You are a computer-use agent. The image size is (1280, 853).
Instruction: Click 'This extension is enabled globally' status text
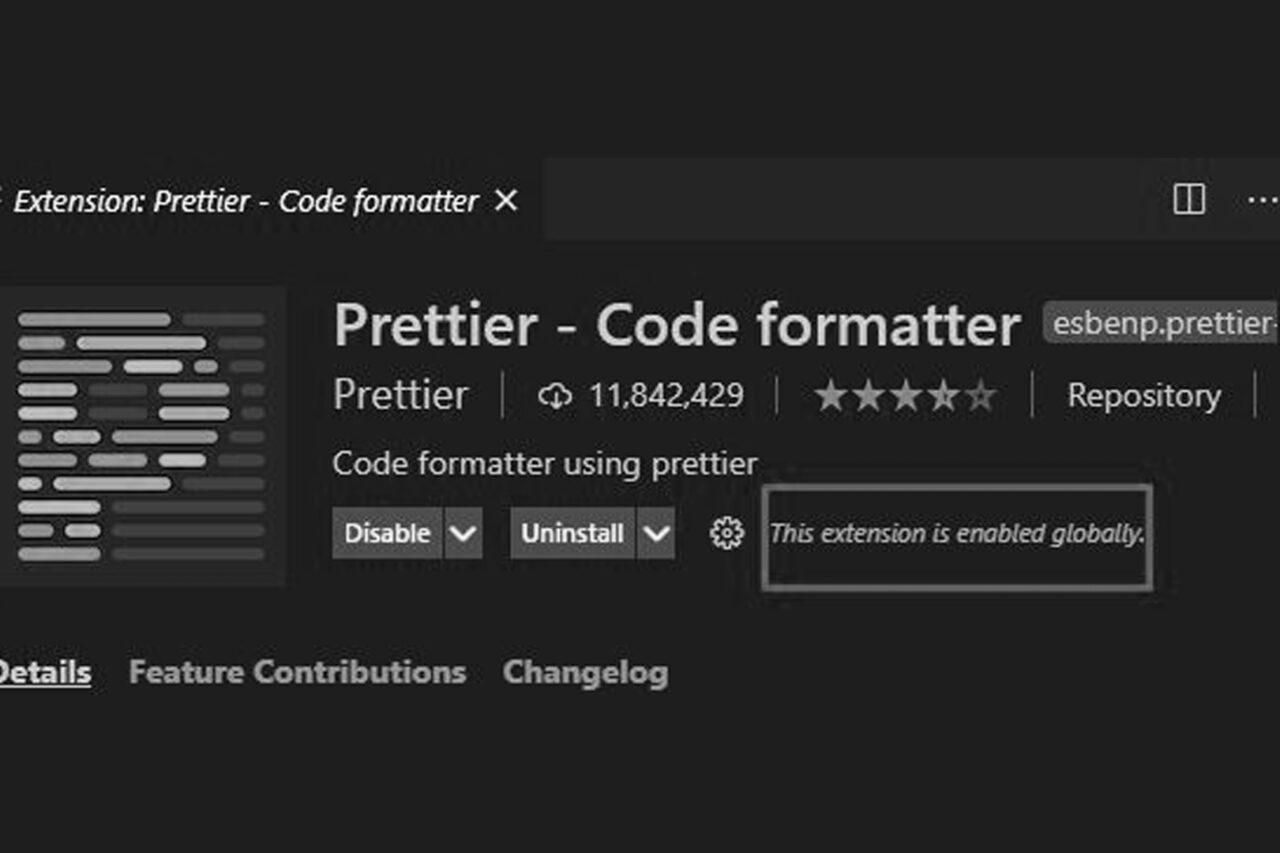957,533
